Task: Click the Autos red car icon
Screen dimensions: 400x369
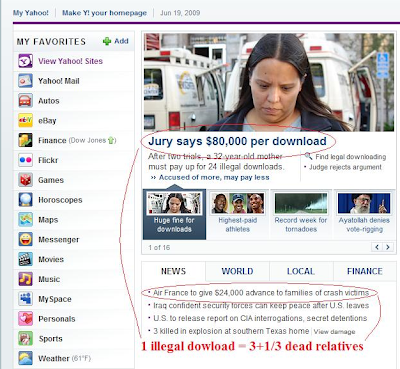Action: [25, 101]
